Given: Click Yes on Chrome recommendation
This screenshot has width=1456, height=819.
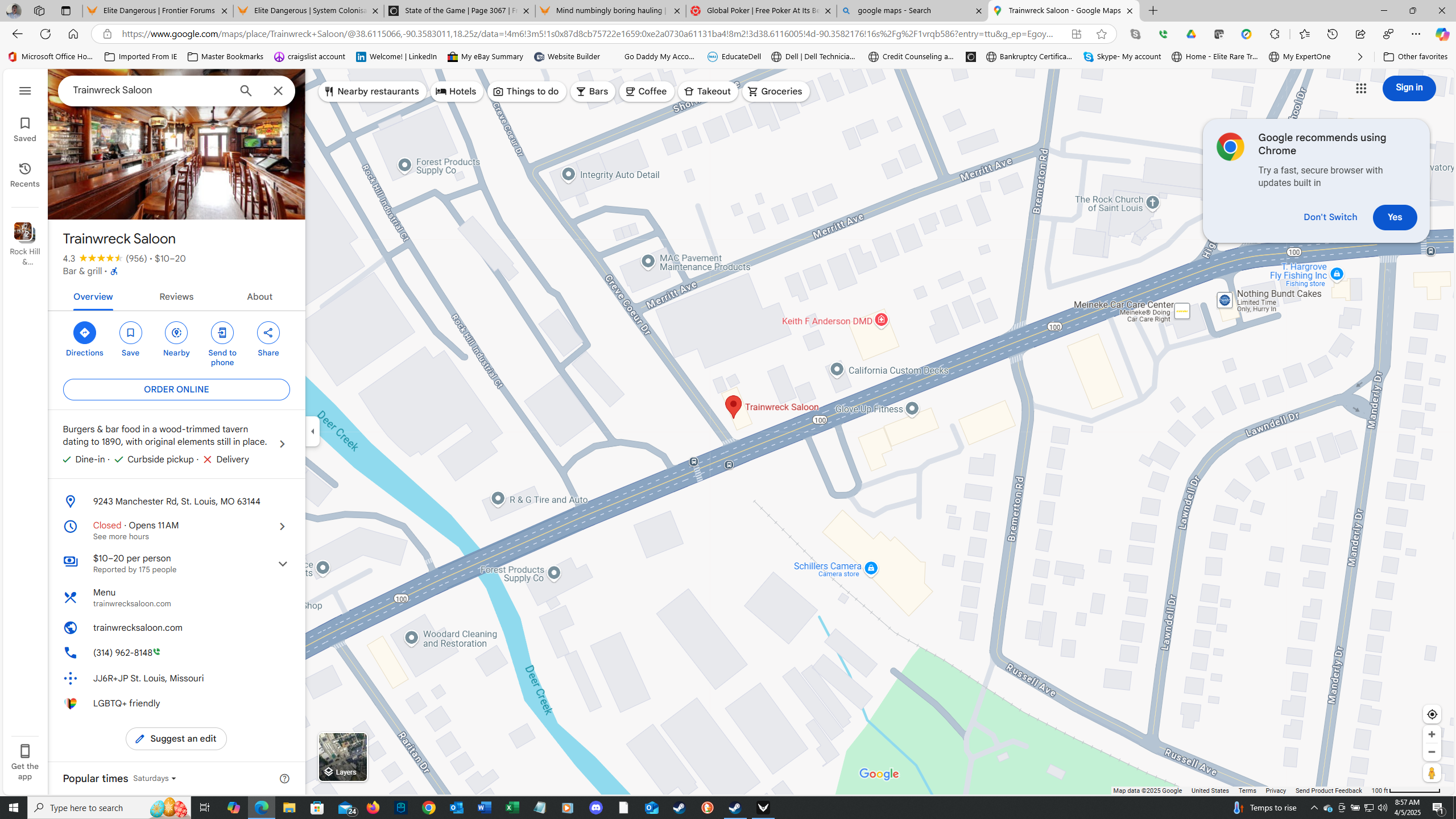Looking at the screenshot, I should coord(1395,217).
